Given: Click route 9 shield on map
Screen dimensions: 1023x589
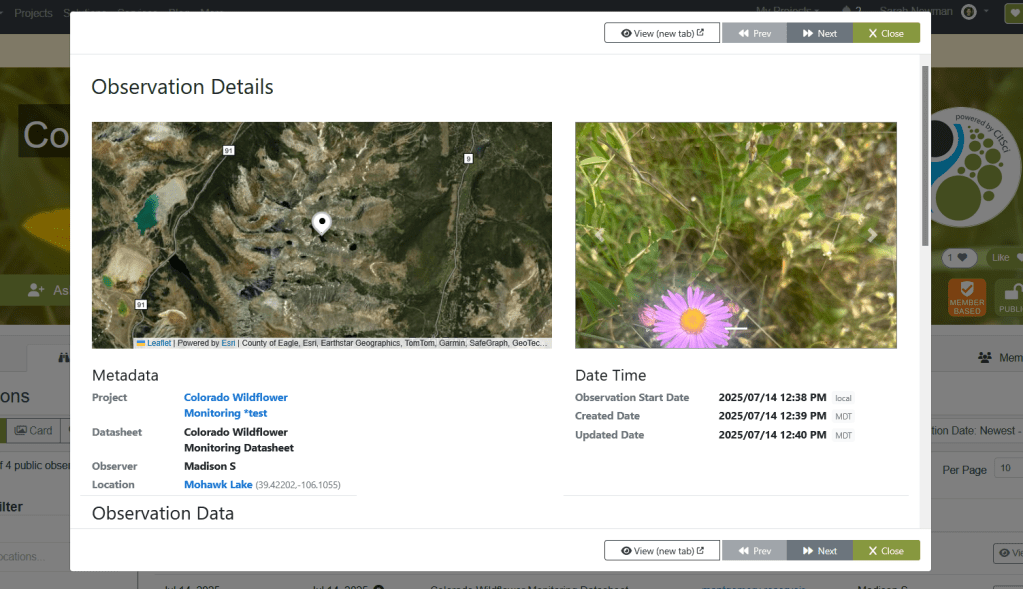Looking at the screenshot, I should coord(468,159).
